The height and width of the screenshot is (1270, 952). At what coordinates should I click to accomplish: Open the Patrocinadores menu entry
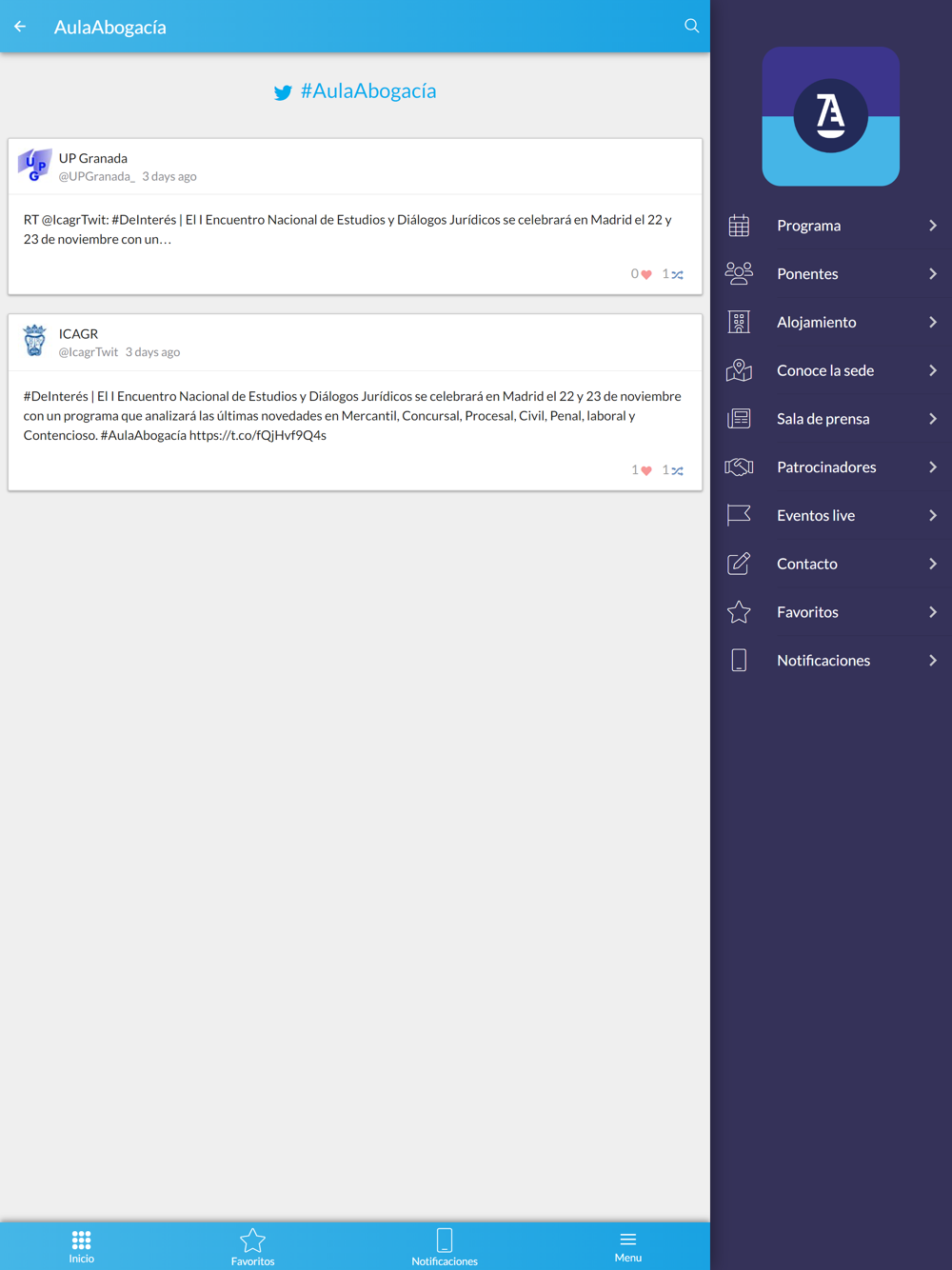[831, 466]
